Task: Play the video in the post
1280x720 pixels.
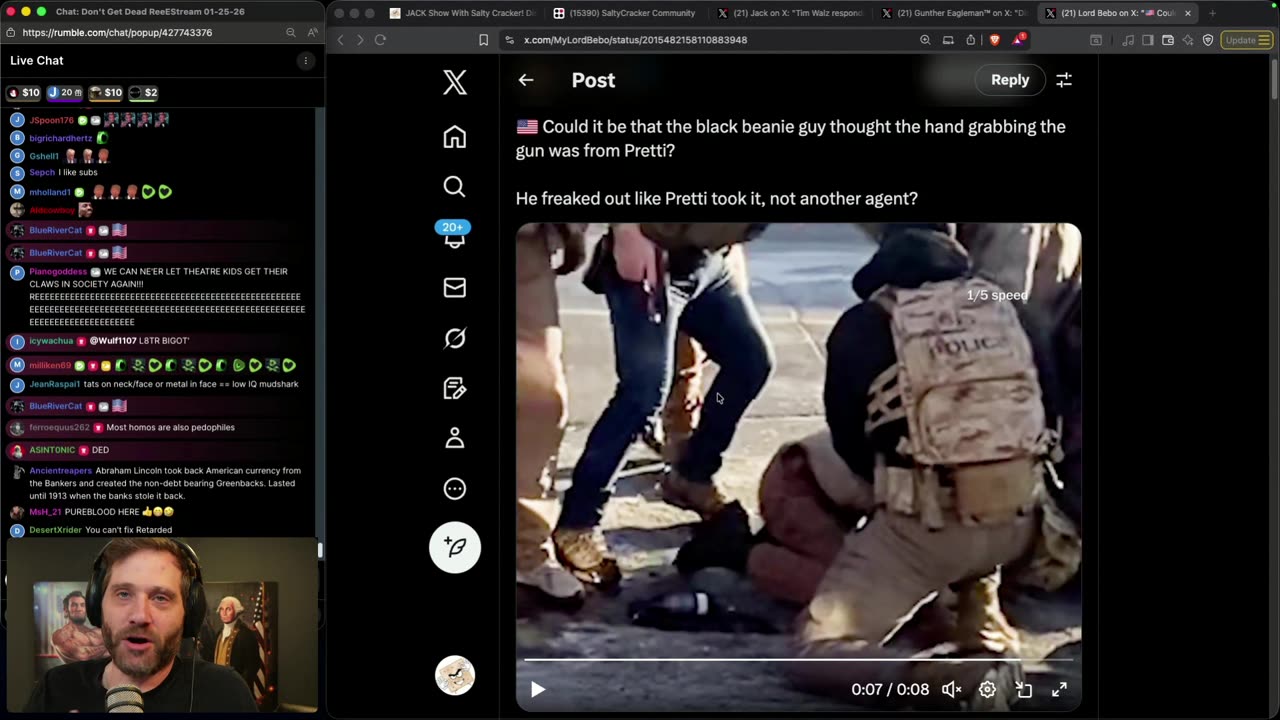Action: pos(537,689)
